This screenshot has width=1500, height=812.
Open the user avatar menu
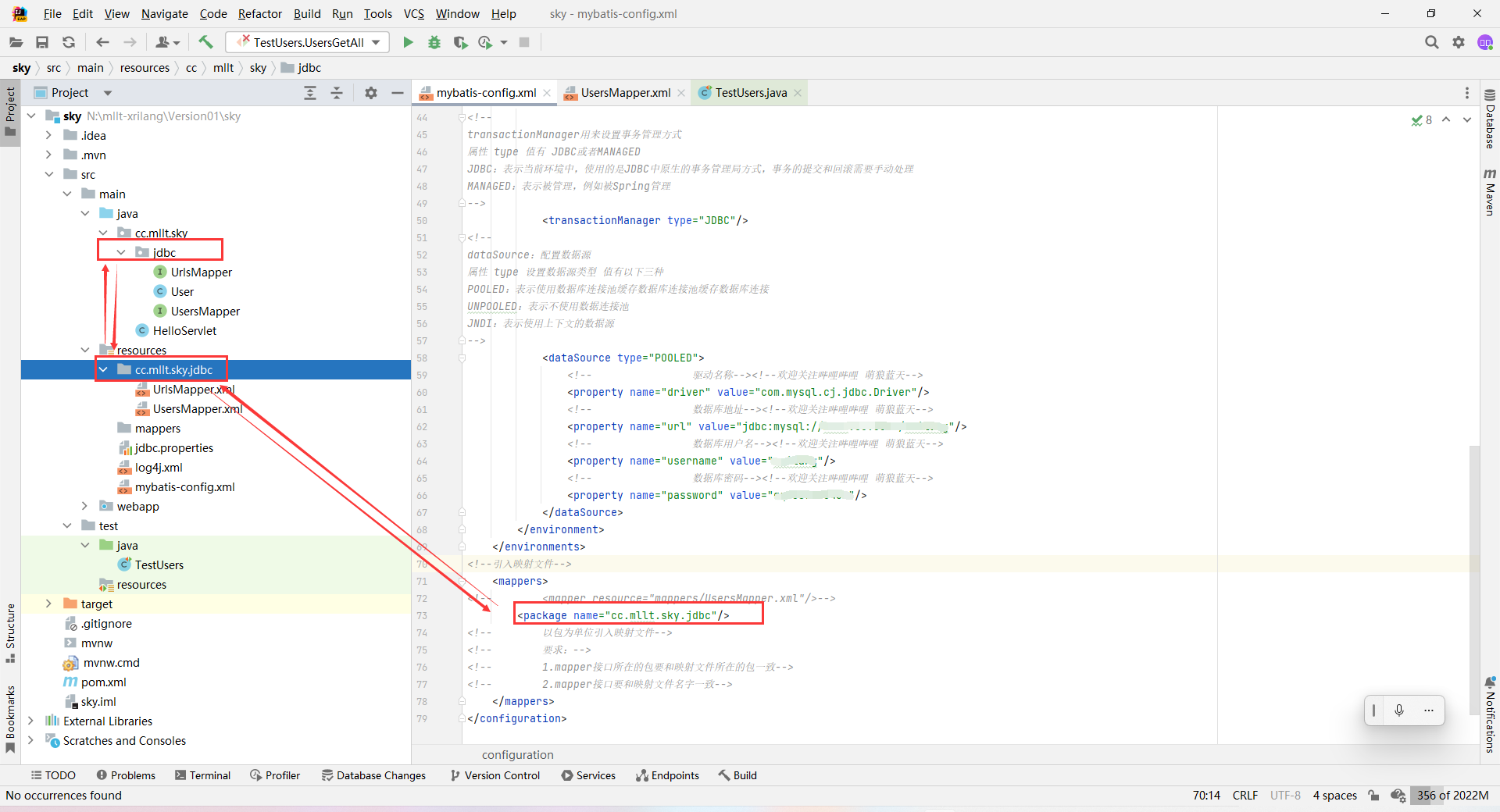pyautogui.click(x=1484, y=42)
